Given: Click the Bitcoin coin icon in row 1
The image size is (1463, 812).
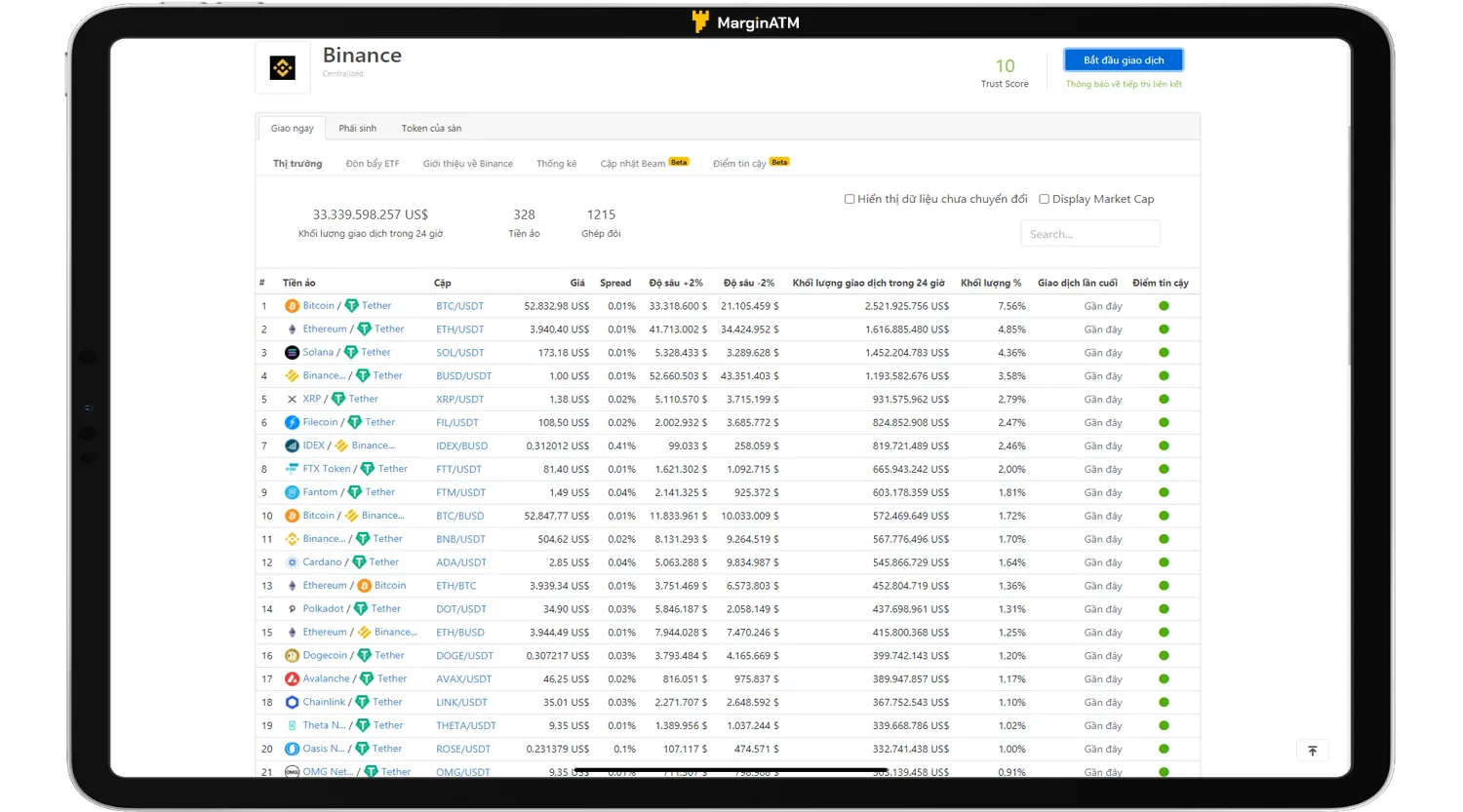Looking at the screenshot, I should [x=292, y=306].
